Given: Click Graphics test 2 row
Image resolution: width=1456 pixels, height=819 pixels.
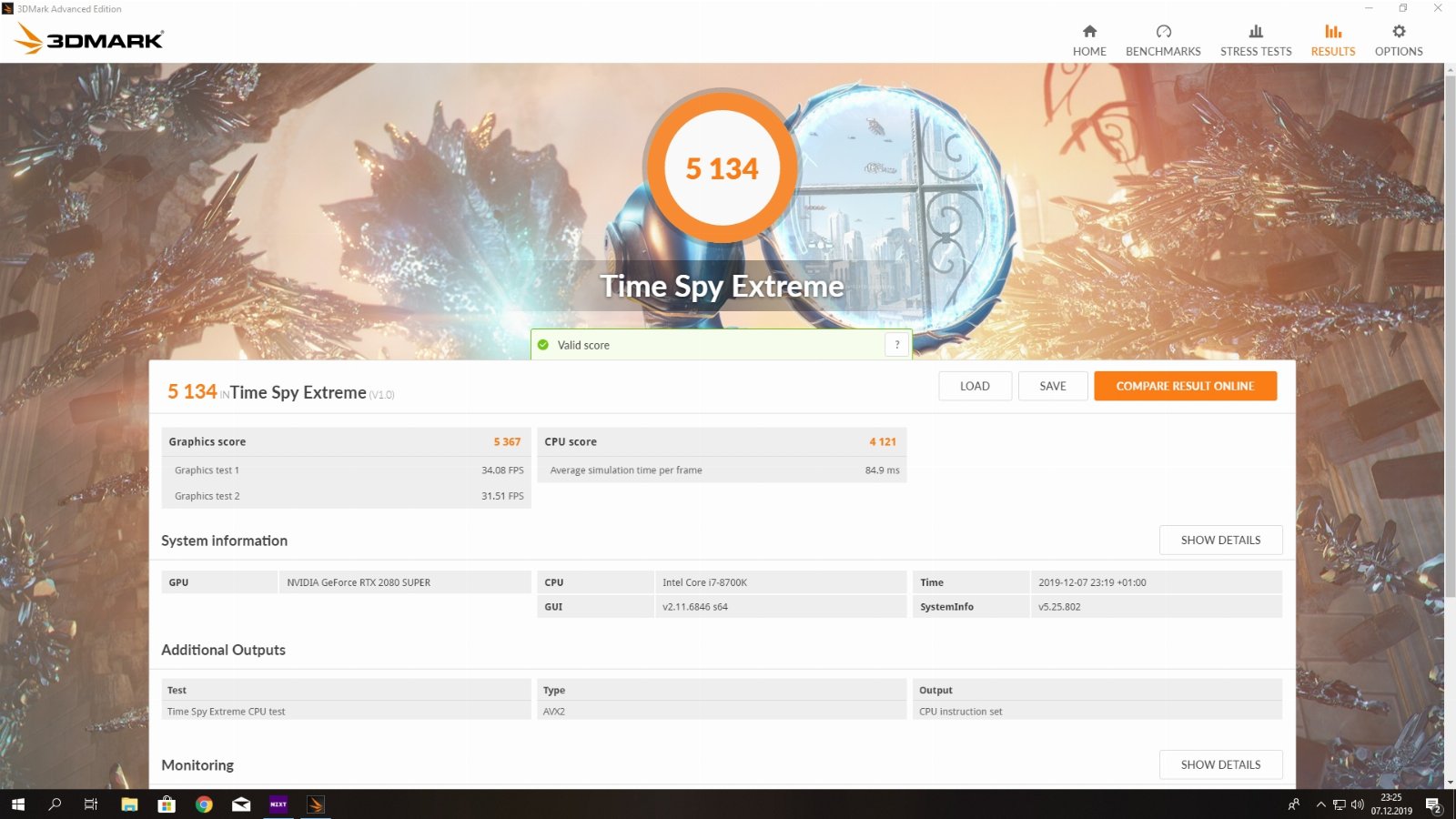Looking at the screenshot, I should click(x=346, y=496).
